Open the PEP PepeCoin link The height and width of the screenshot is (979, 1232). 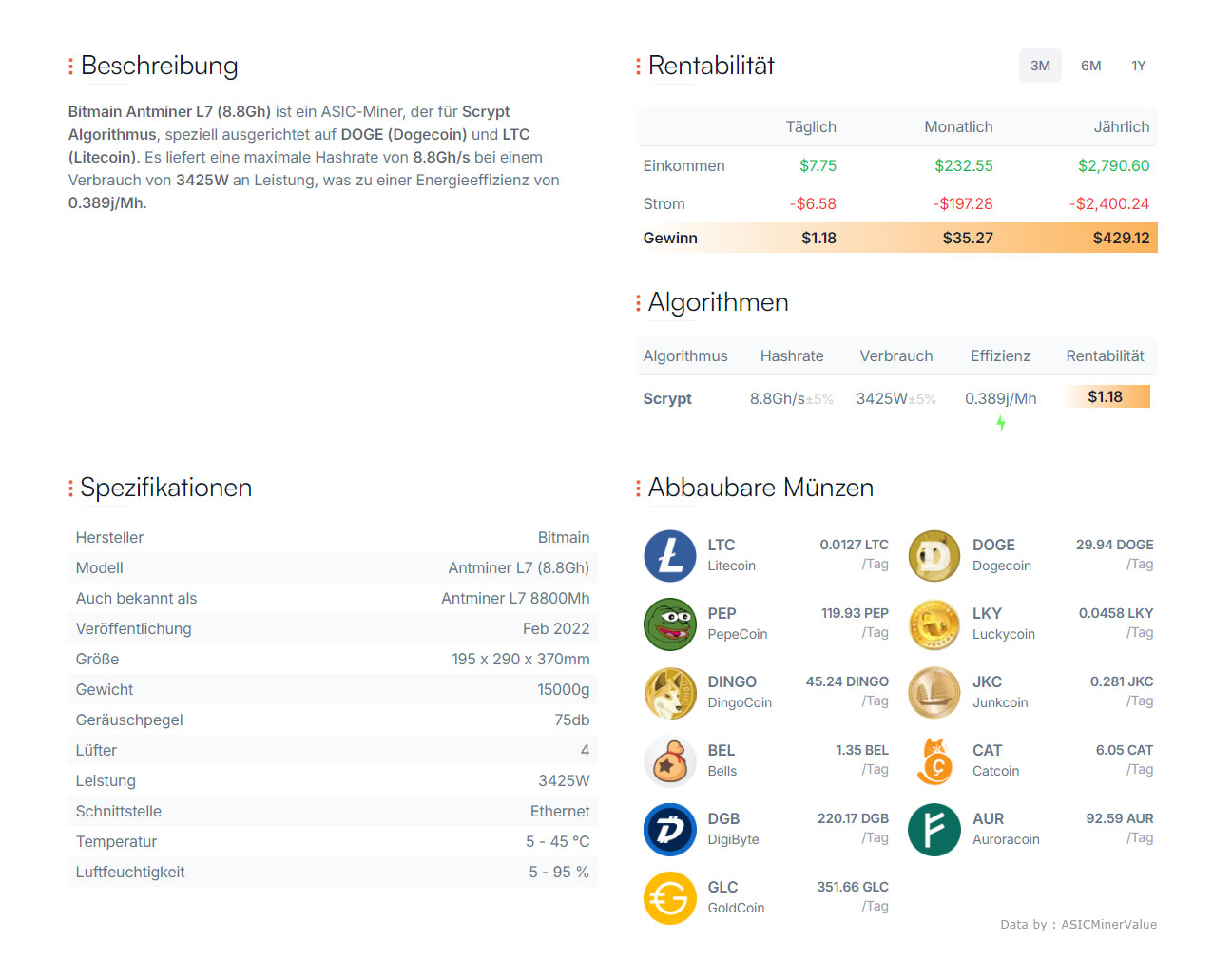pyautogui.click(x=737, y=624)
